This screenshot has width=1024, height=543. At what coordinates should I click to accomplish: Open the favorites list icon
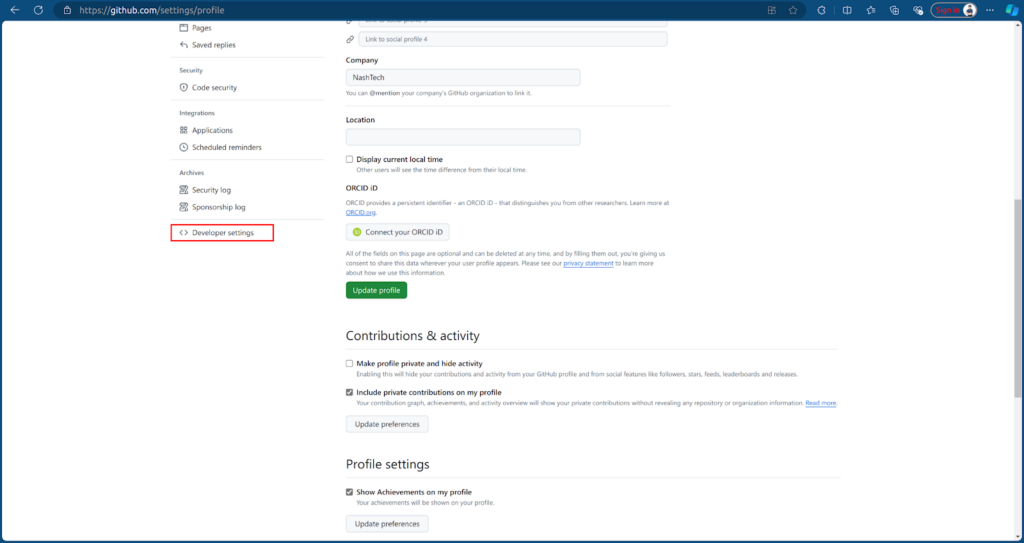click(870, 10)
